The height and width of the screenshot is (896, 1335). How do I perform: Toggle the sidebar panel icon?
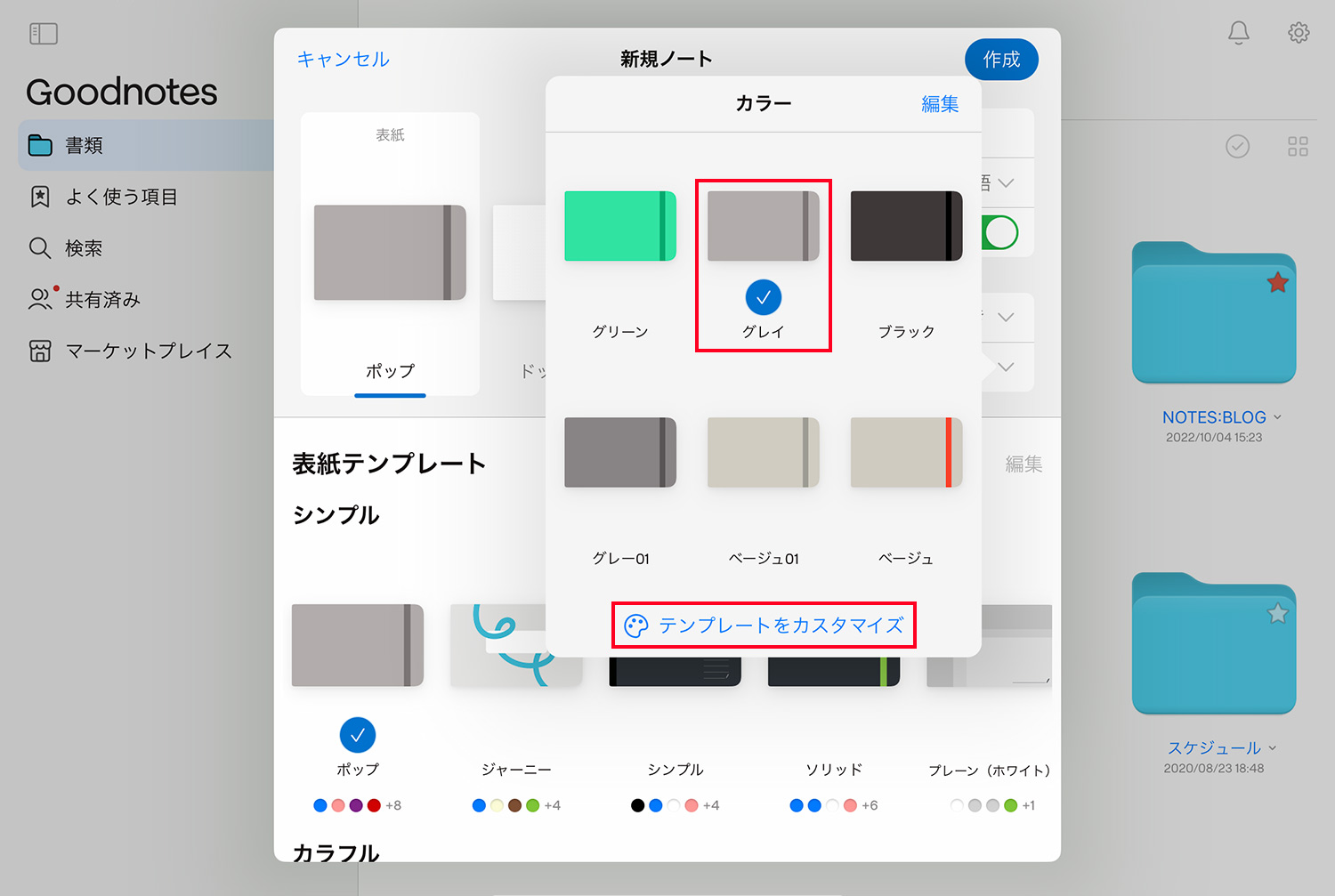point(44,34)
